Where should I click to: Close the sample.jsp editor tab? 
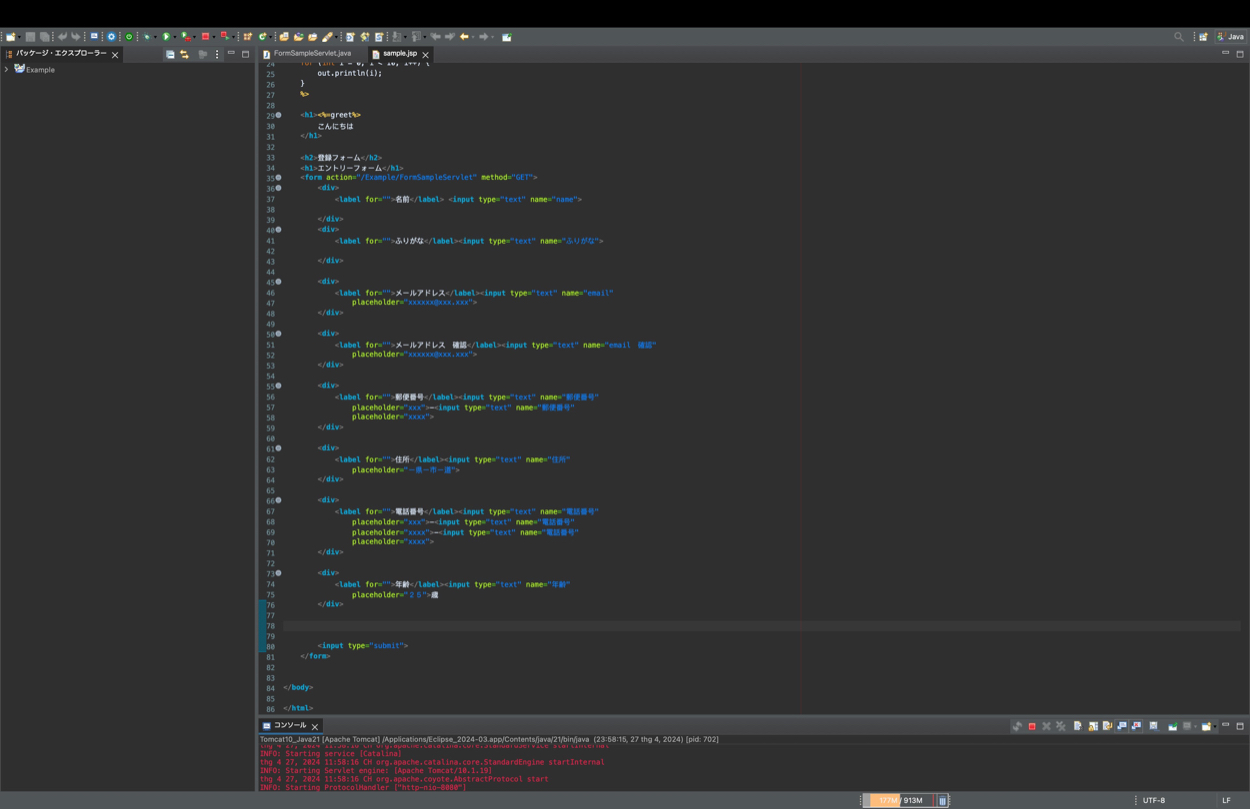tap(426, 55)
